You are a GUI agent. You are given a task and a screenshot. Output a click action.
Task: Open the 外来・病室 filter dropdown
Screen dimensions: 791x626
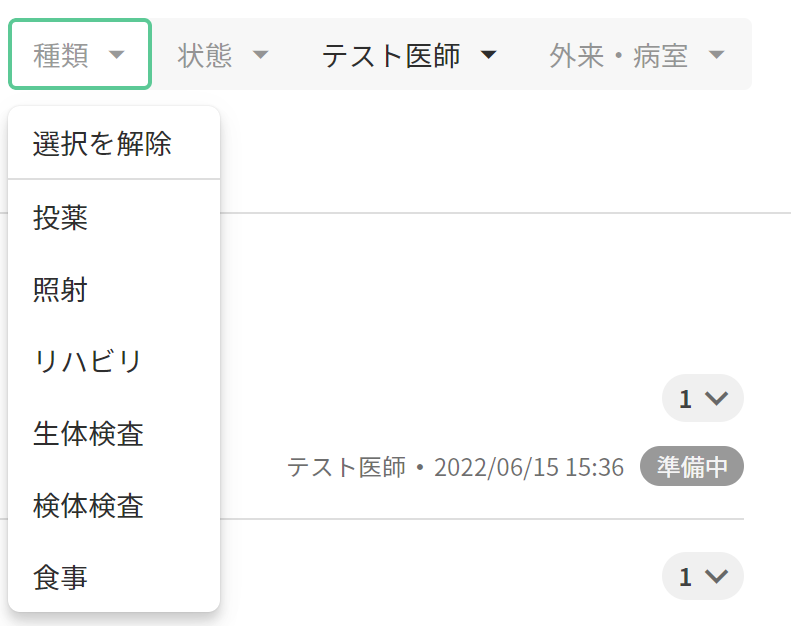click(x=636, y=55)
